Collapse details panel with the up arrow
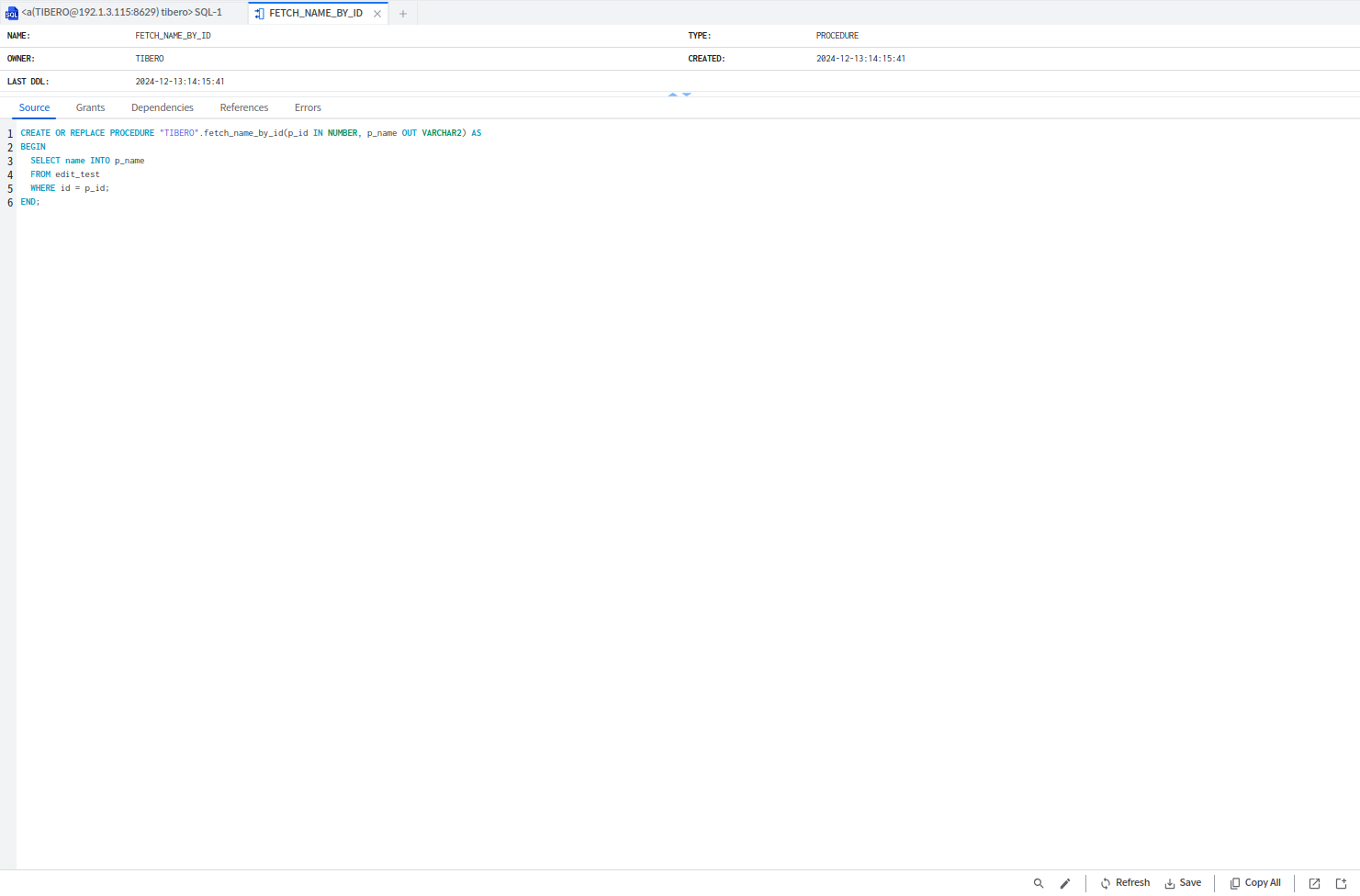This screenshot has width=1360, height=896. [673, 95]
